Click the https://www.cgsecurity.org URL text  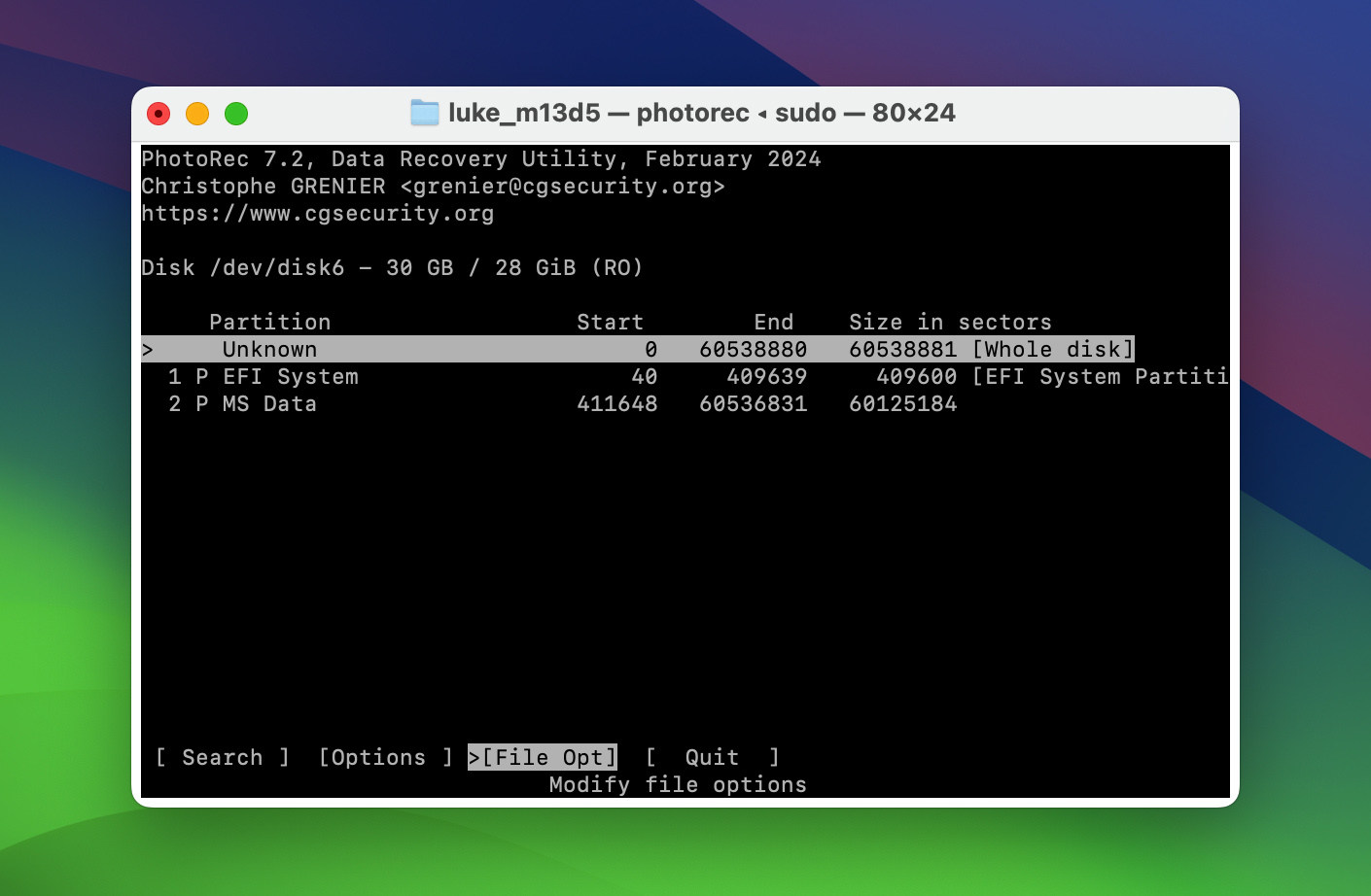point(318,213)
